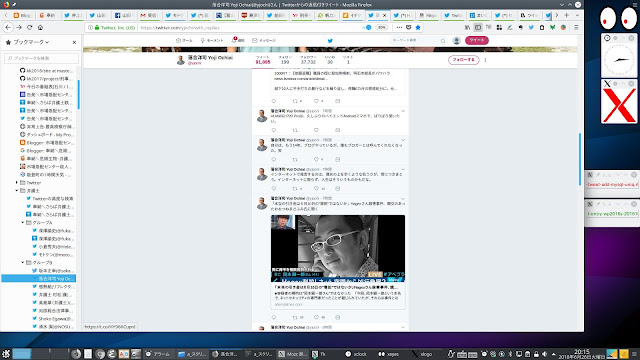Screen dimensions: 640x360
Task: Follow Yoji Ochiai with the follow button
Action: [463, 60]
